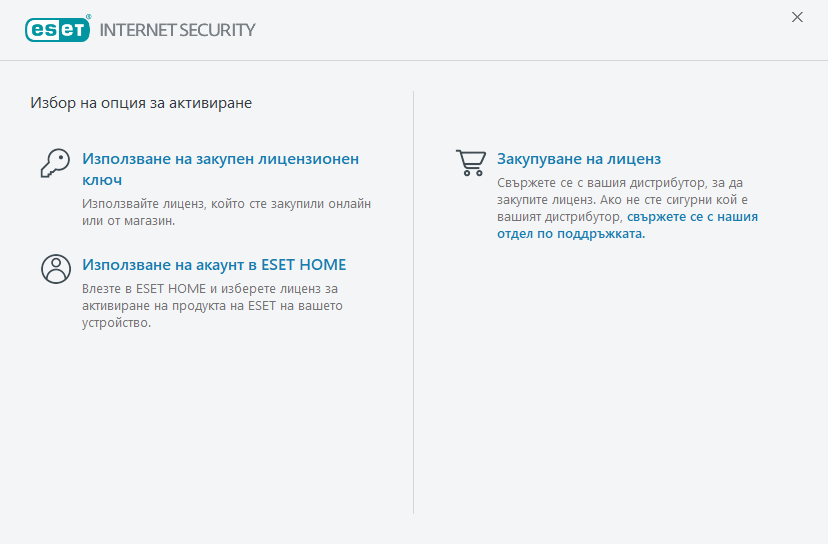Click the registered trademark symbol by the ESET logo
Viewport: 828px width, 544px height.
pyautogui.click(x=89, y=18)
